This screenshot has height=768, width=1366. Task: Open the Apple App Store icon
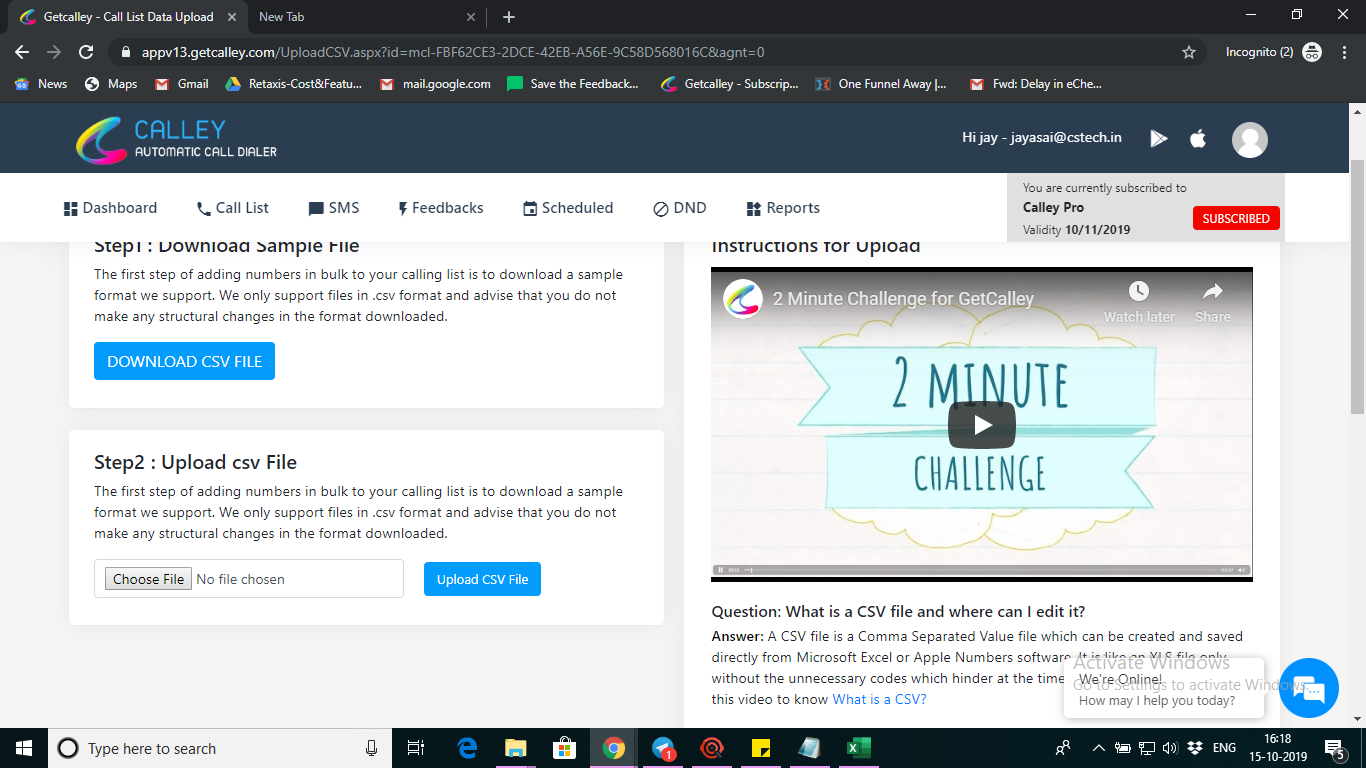1198,139
